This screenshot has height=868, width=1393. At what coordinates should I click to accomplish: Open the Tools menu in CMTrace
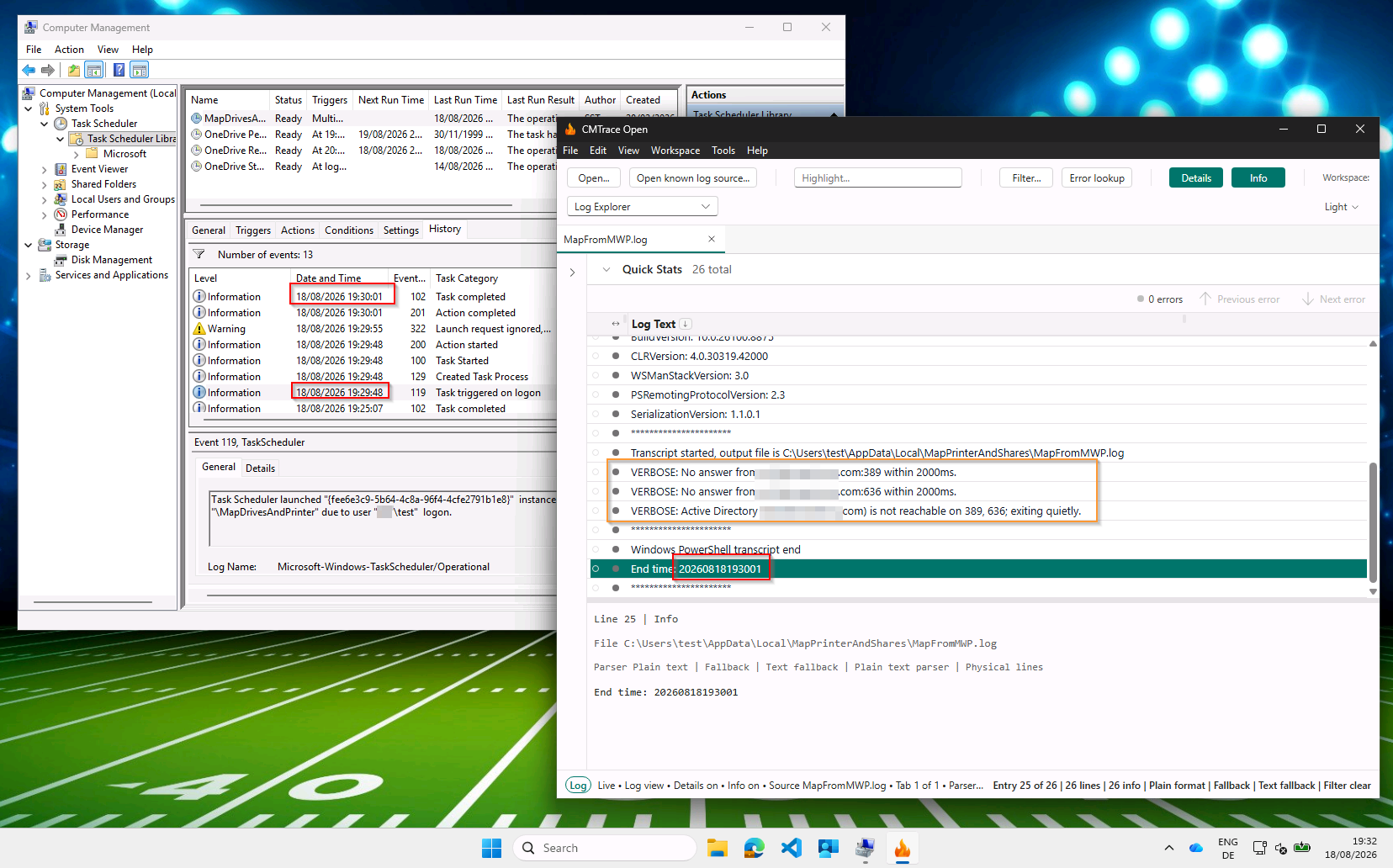723,151
